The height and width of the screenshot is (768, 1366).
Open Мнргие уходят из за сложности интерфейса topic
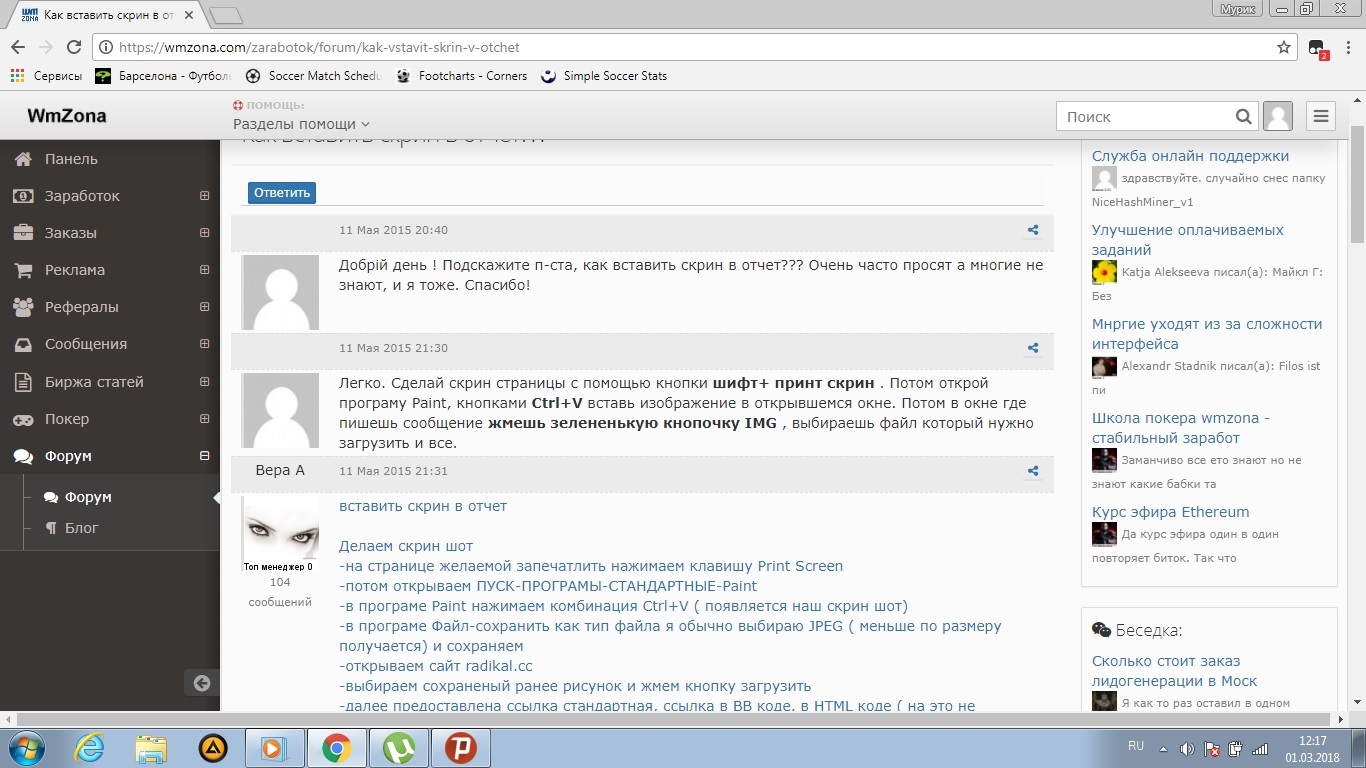tap(1207, 334)
